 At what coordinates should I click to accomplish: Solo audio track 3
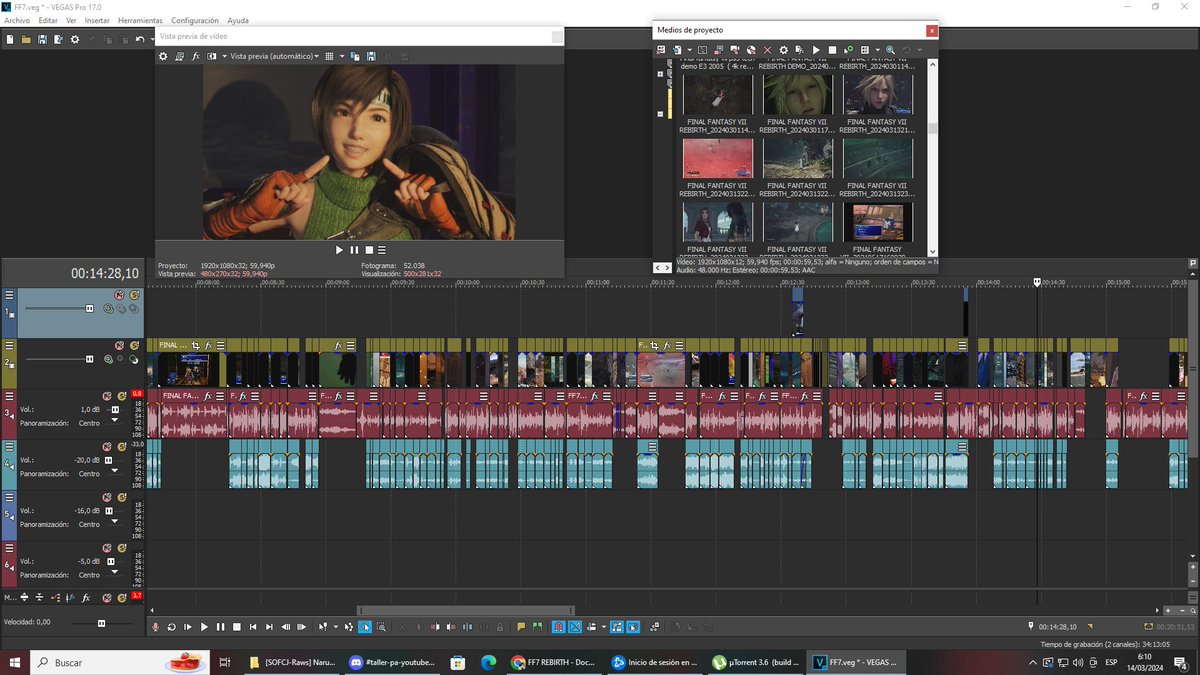(x=122, y=396)
